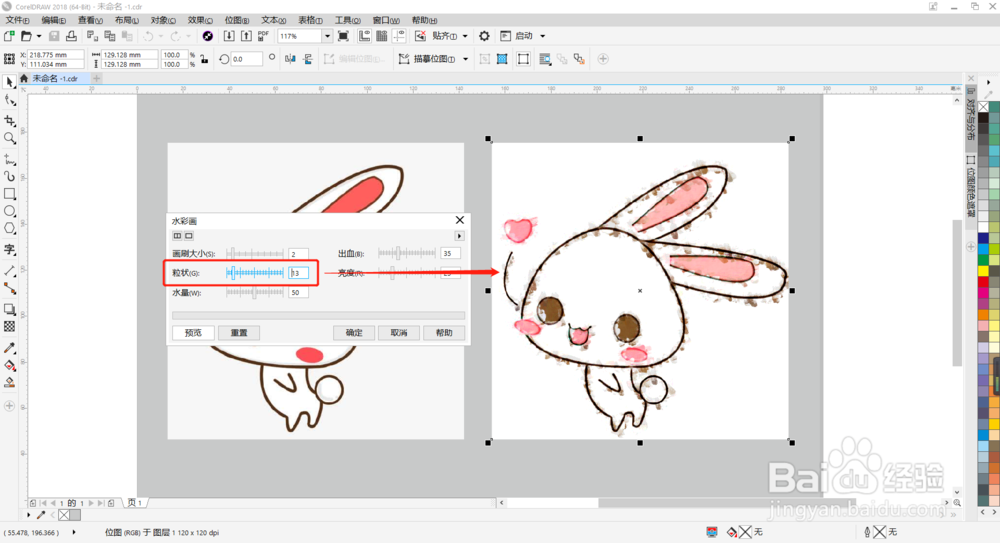Click the Print icon in toolbar
Screen dimensions: 1000x543
pyautogui.click(x=71, y=36)
